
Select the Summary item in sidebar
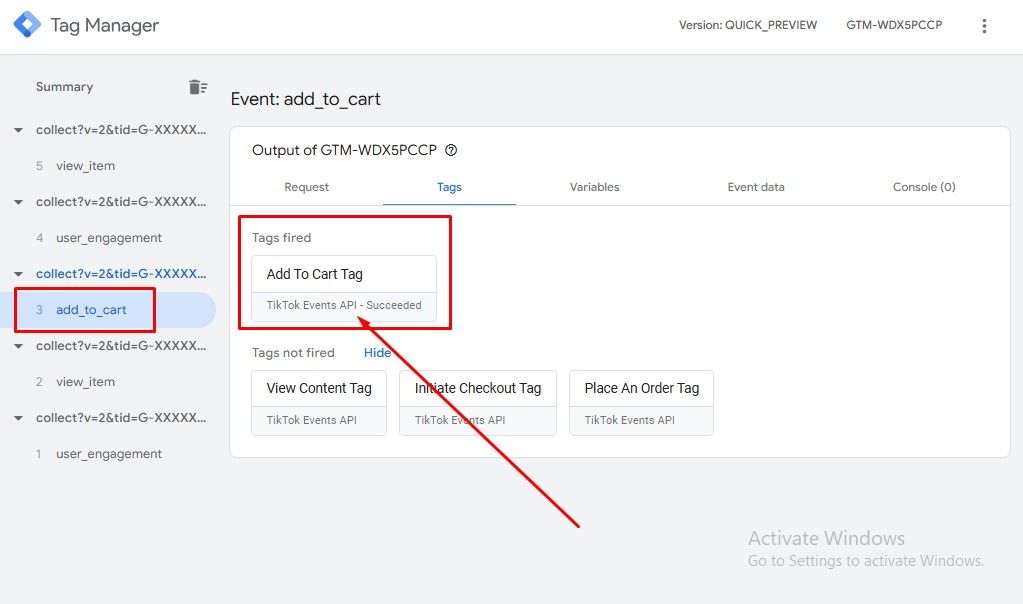(65, 87)
